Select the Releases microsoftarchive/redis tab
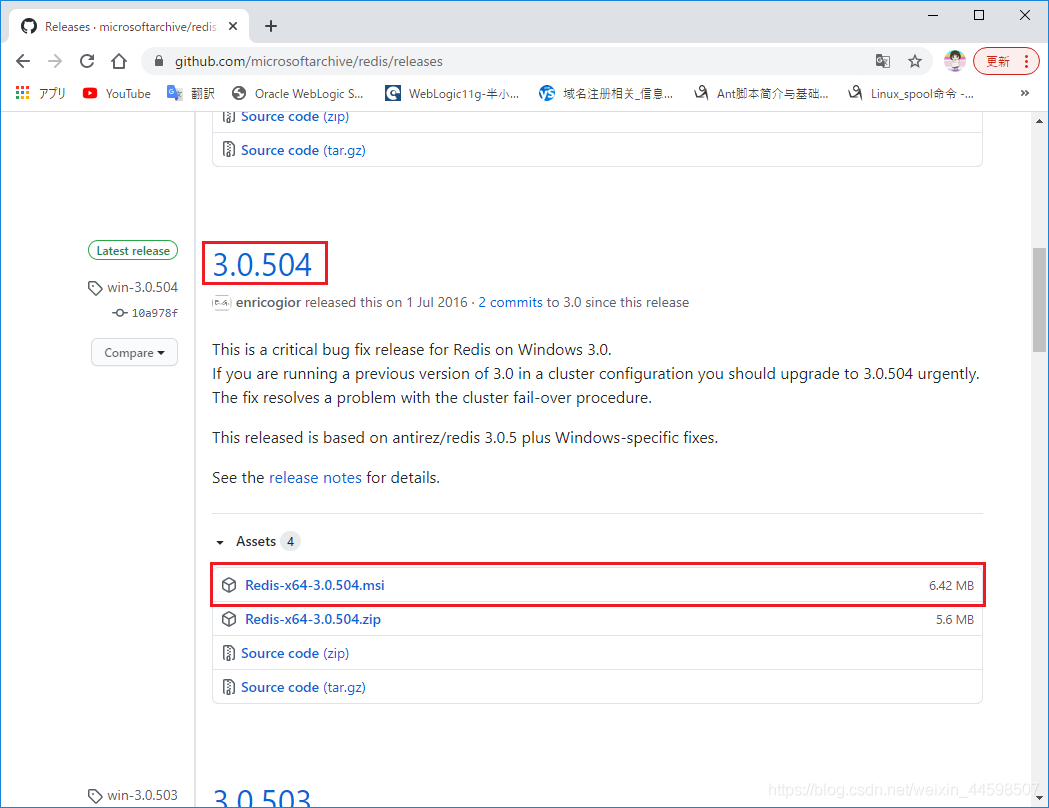 click(x=129, y=26)
